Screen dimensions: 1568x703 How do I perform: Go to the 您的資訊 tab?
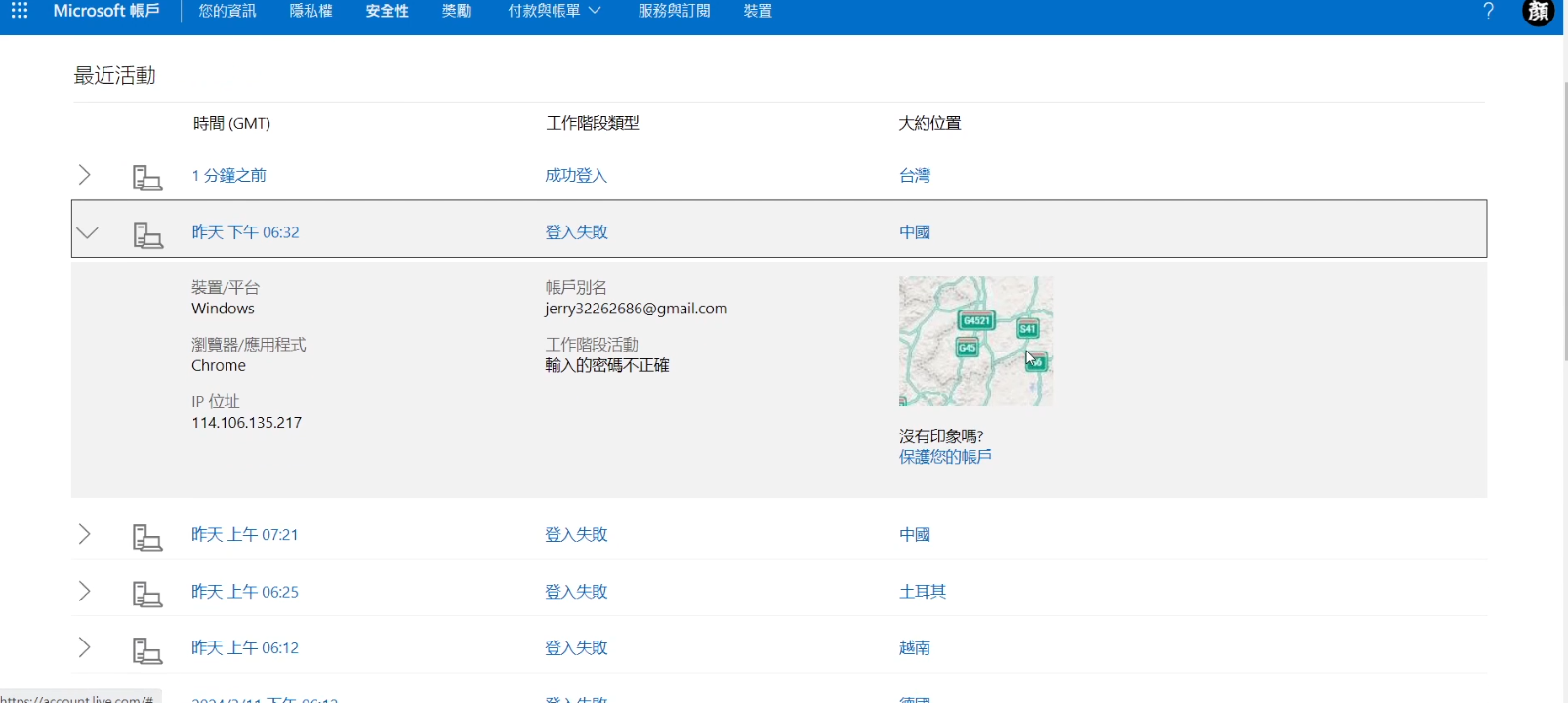pyautogui.click(x=227, y=11)
